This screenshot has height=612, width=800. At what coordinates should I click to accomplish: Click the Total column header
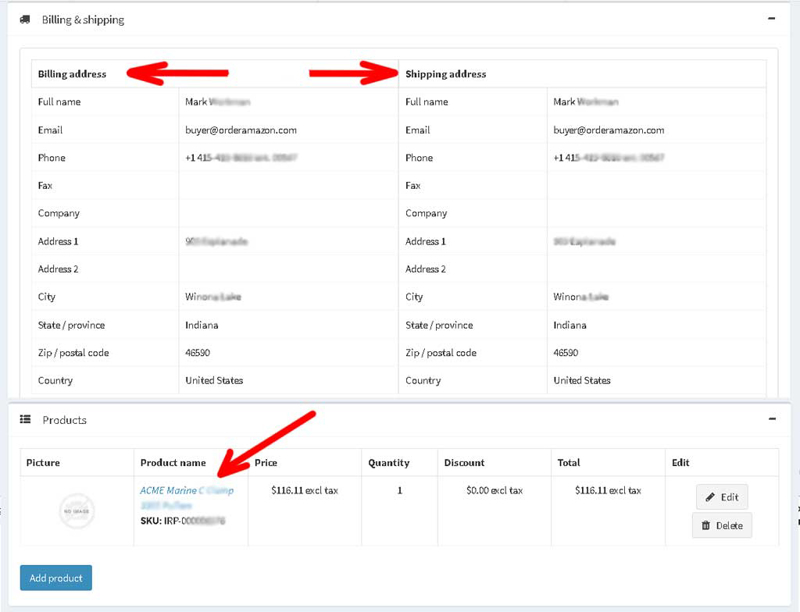coord(568,463)
